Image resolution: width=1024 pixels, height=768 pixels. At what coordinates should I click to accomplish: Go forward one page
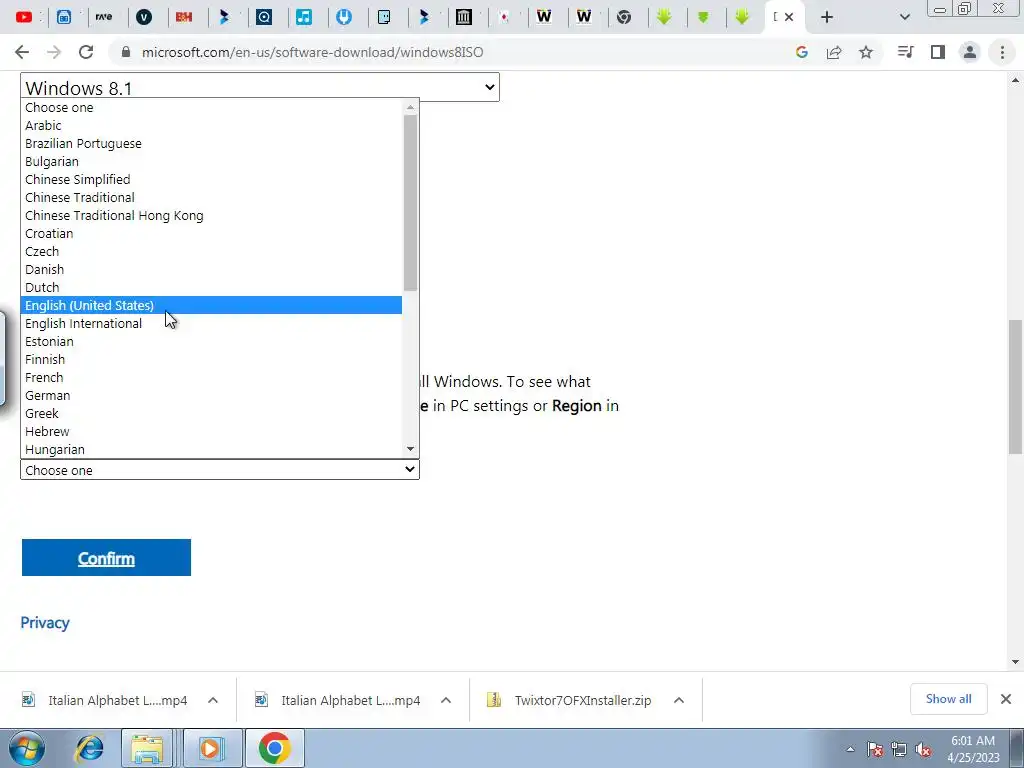click(x=54, y=52)
